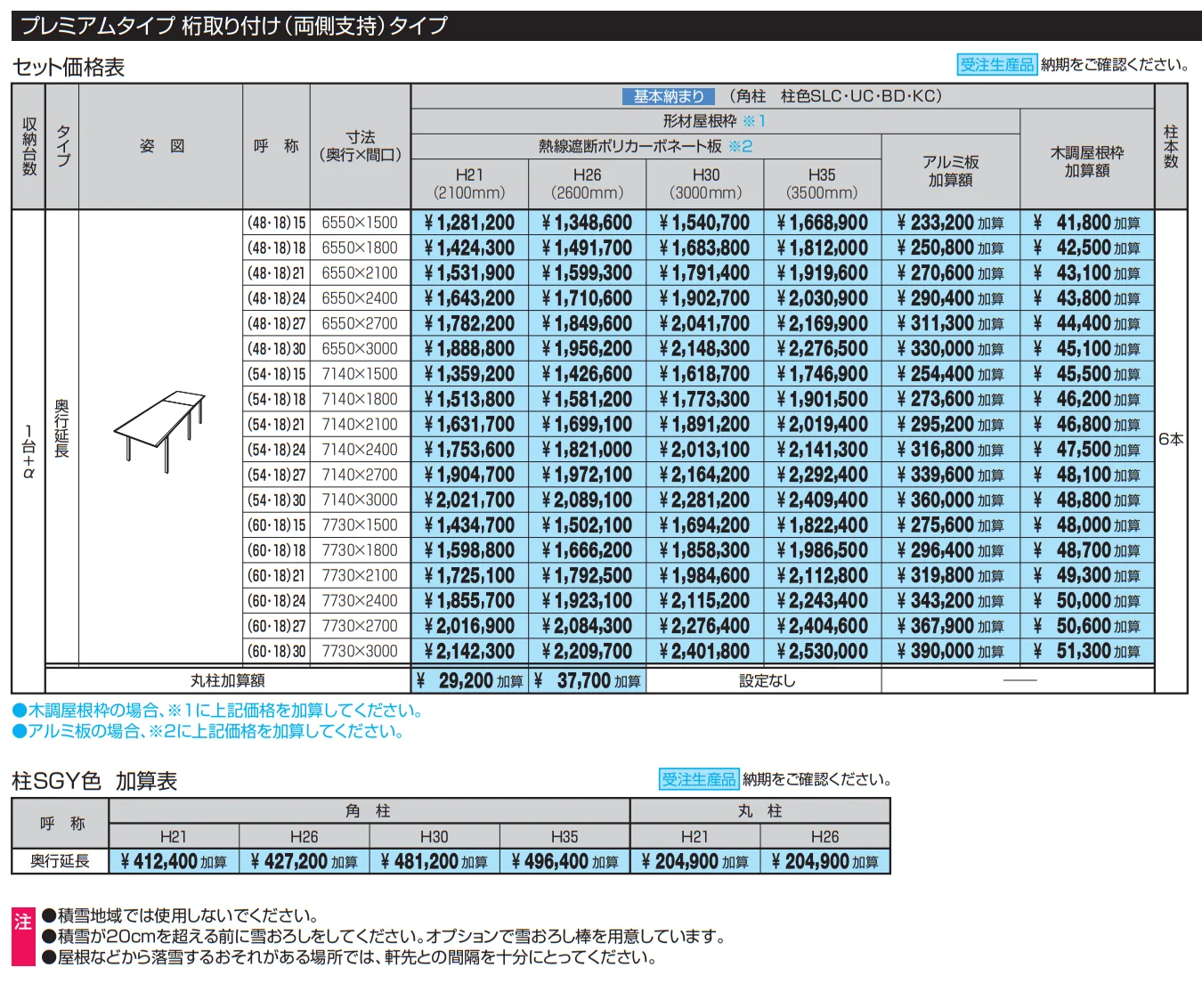The image size is (1202, 1008).
Task: Click the 形材屋根枠 header
Action: pos(715,121)
